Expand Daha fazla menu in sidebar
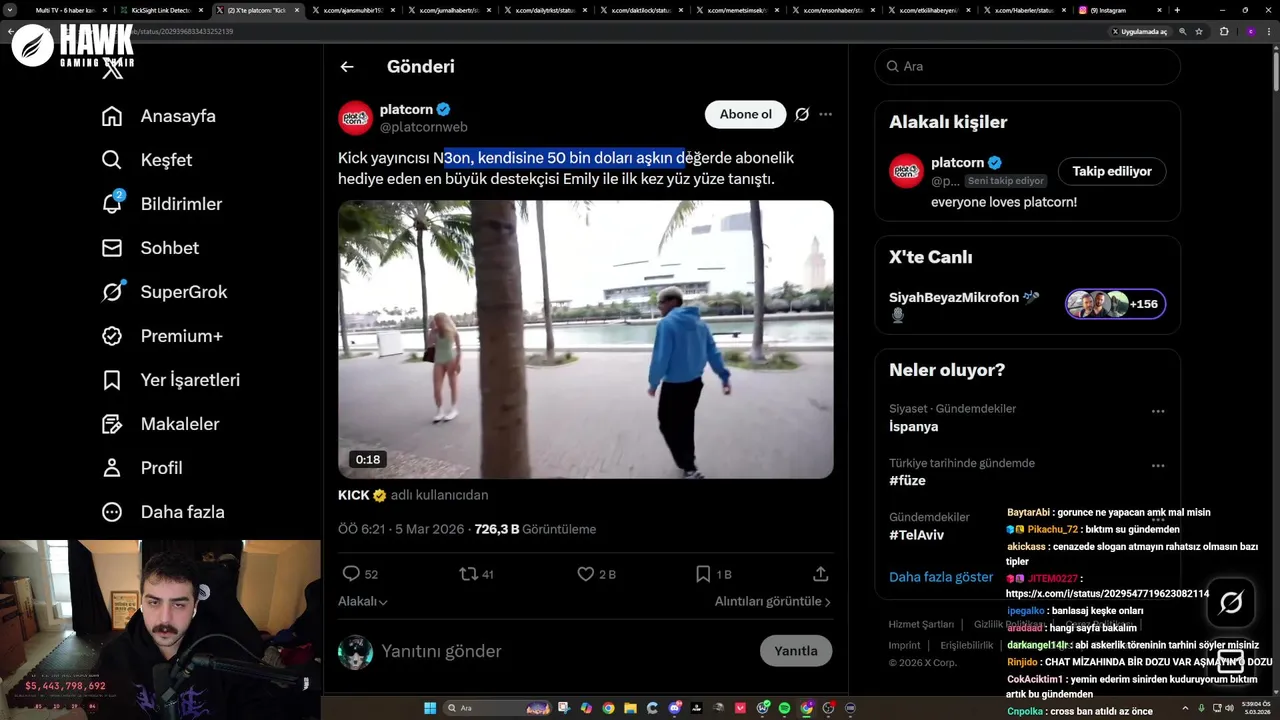The height and width of the screenshot is (720, 1280). [x=163, y=512]
